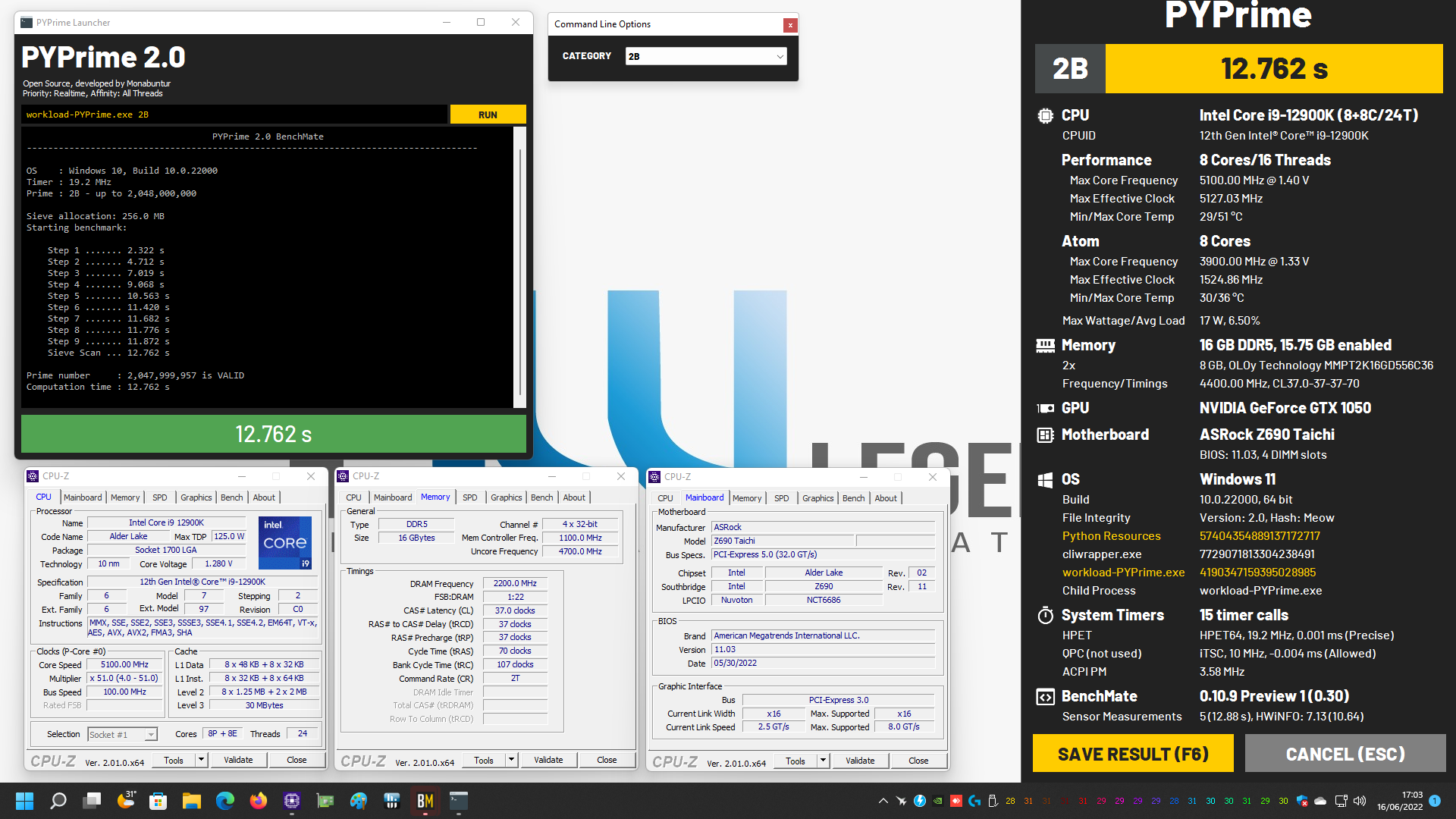Click the NVIDIA tray icon
Screen dimensions: 1456x819
pos(938,801)
